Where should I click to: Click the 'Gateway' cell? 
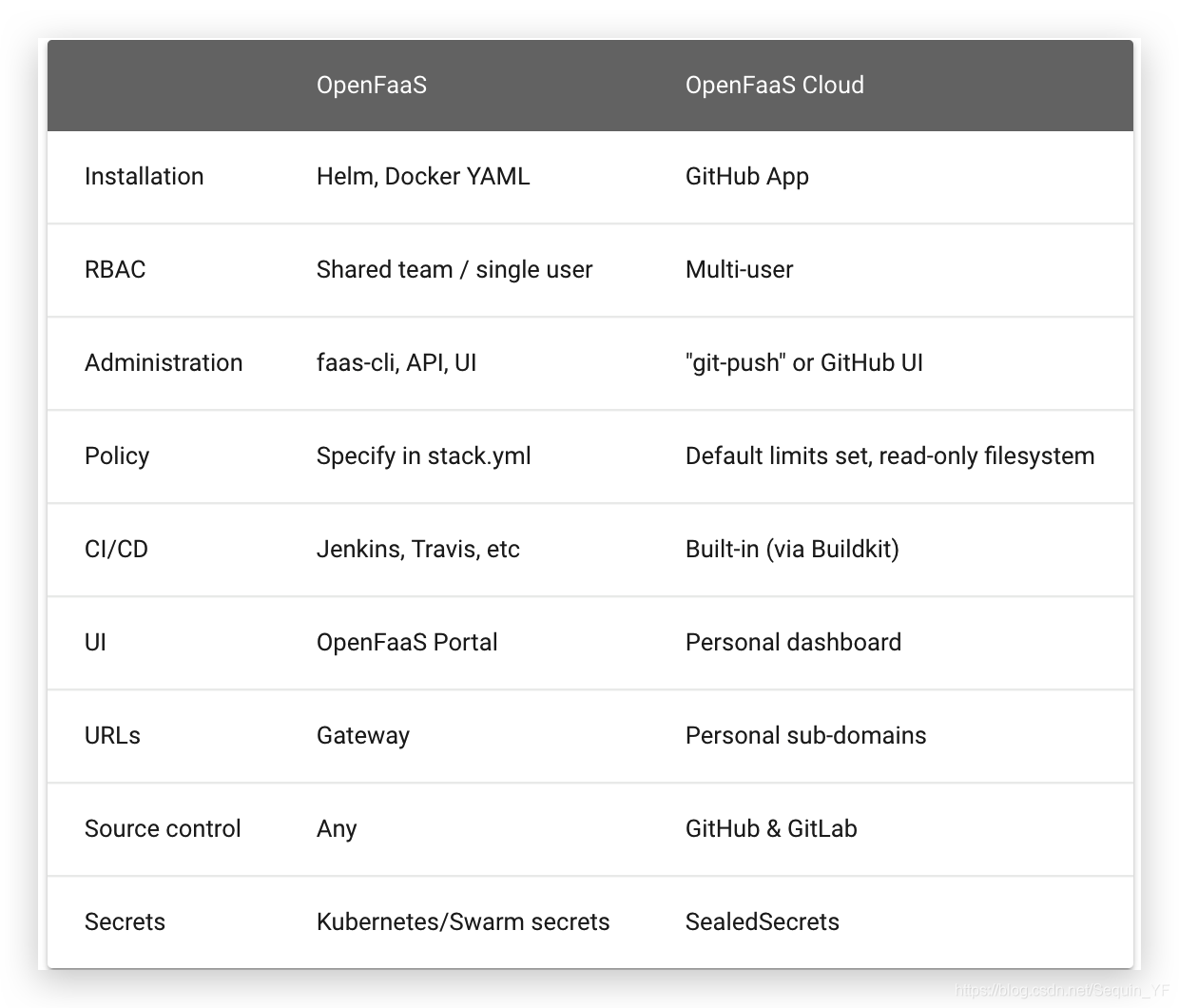tap(363, 736)
